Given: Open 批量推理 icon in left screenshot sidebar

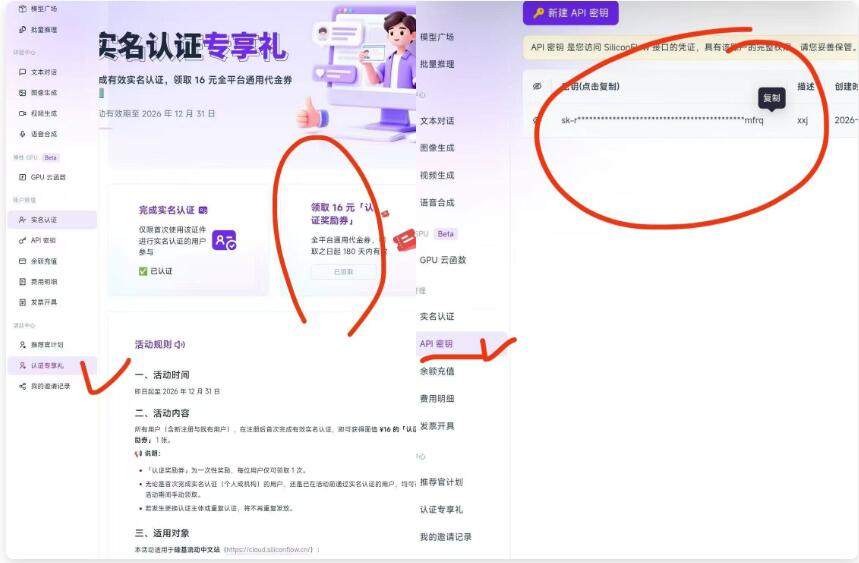Looking at the screenshot, I should [22, 30].
